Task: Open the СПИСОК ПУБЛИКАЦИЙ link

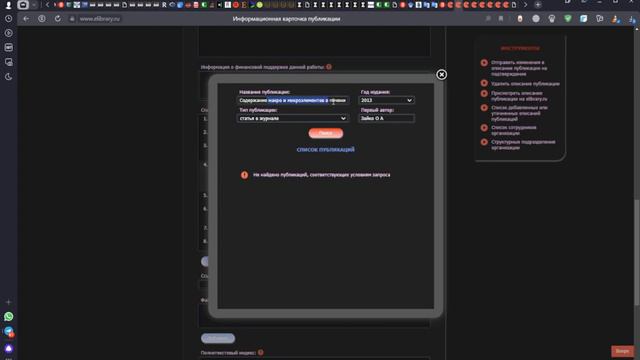Action: (325, 149)
